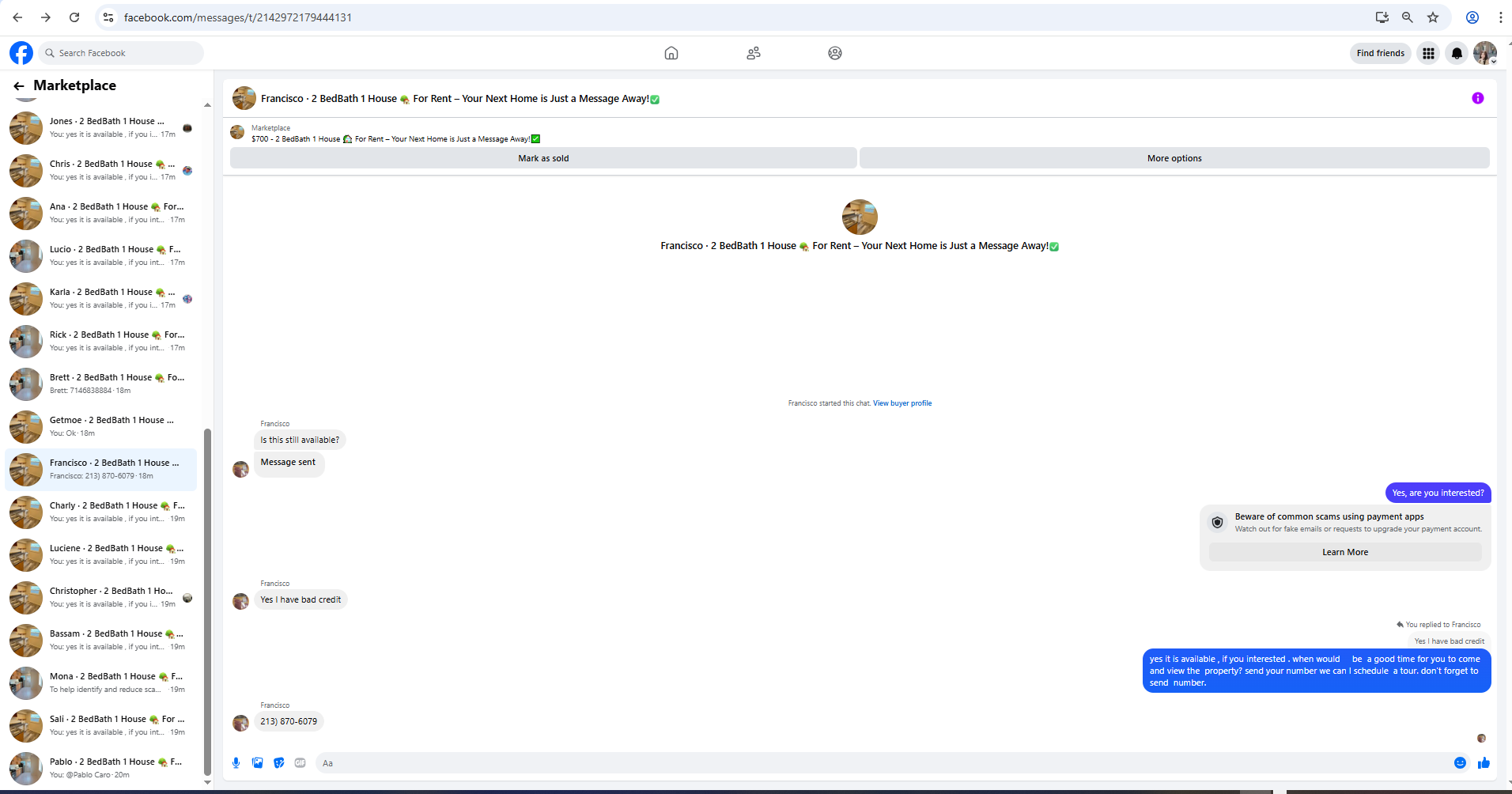Attach a photo with the image icon

tap(258, 762)
